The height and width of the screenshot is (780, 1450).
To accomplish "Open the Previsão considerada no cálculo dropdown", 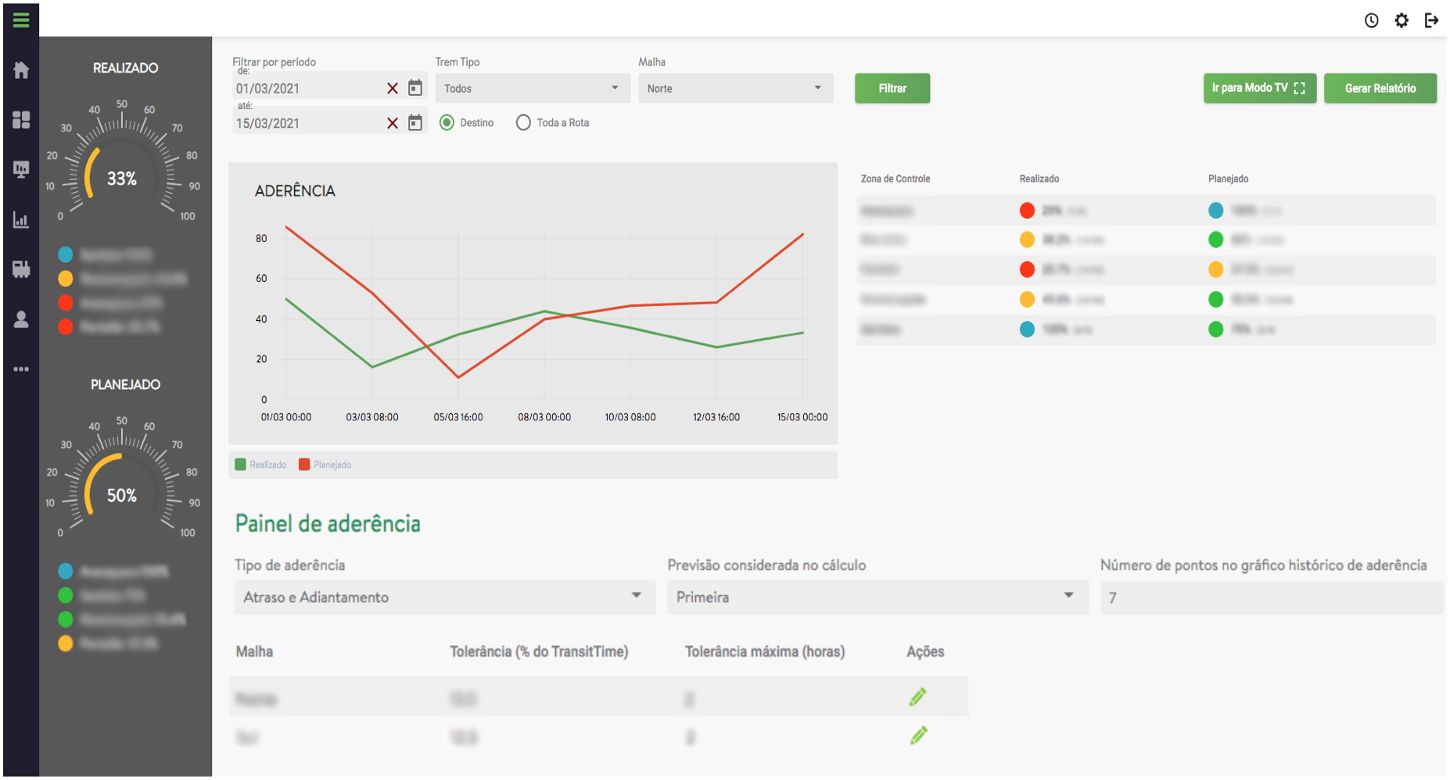I will pos(876,597).
